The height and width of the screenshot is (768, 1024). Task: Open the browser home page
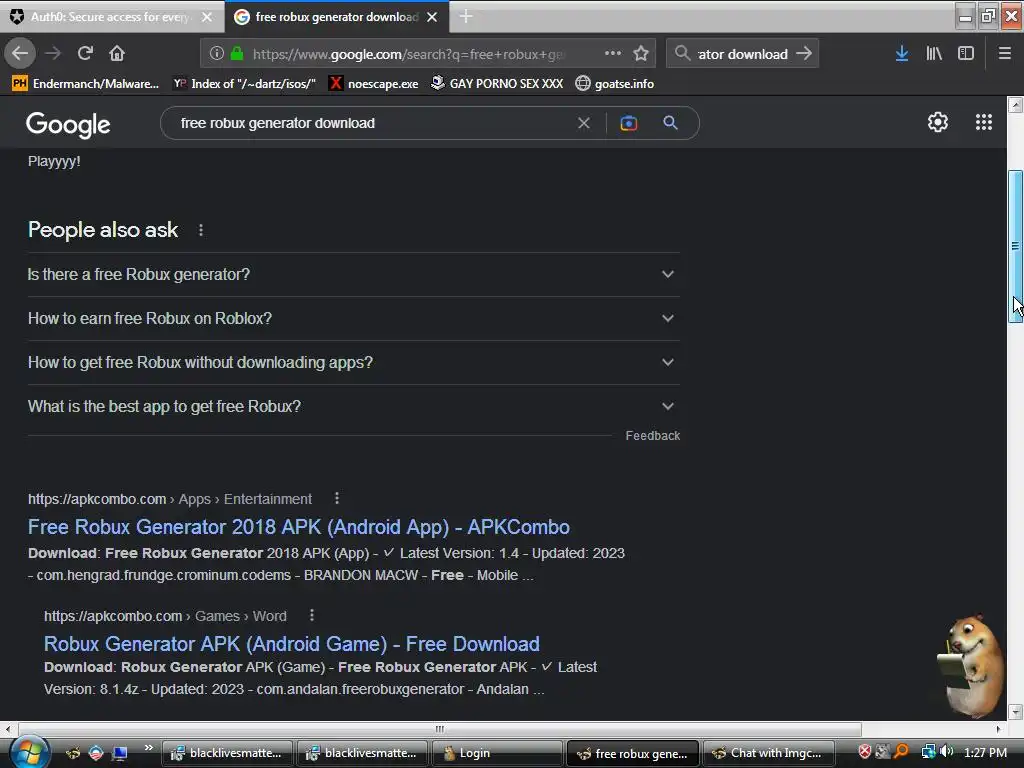coord(117,53)
